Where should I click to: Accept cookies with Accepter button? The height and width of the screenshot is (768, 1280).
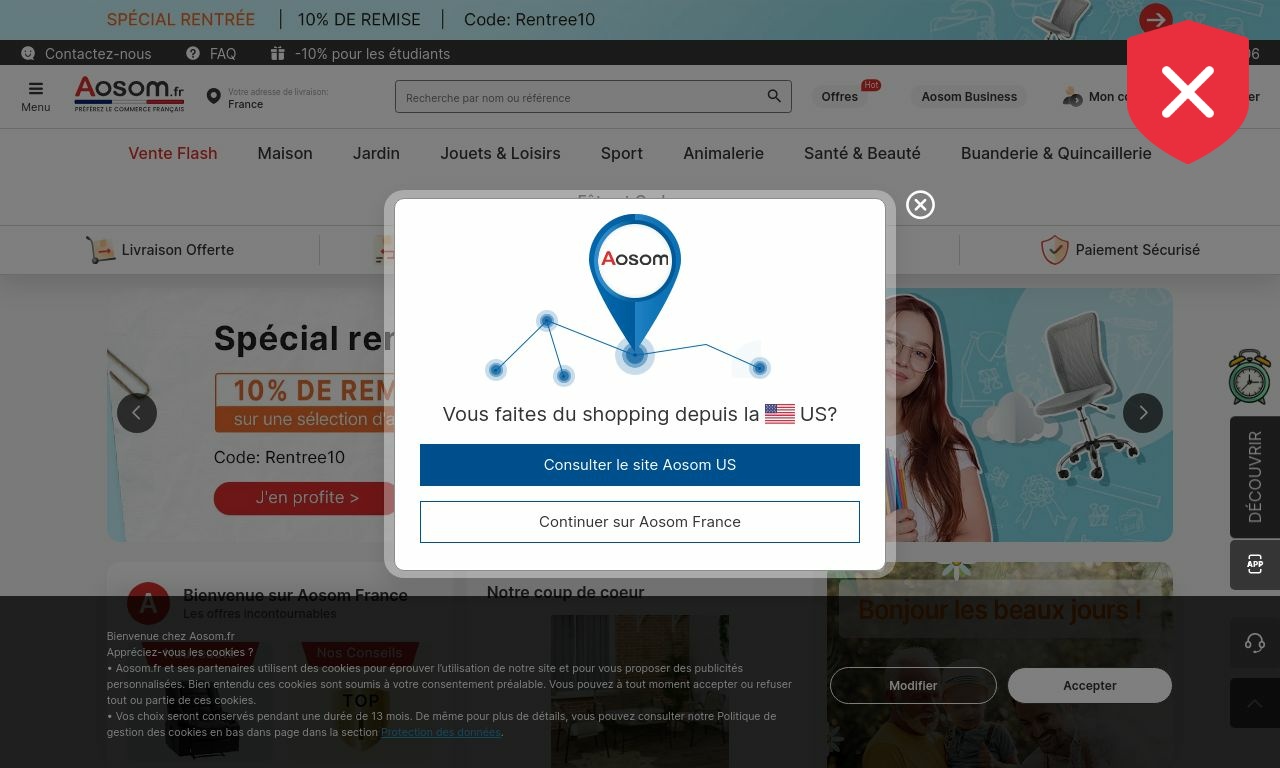[1089, 685]
